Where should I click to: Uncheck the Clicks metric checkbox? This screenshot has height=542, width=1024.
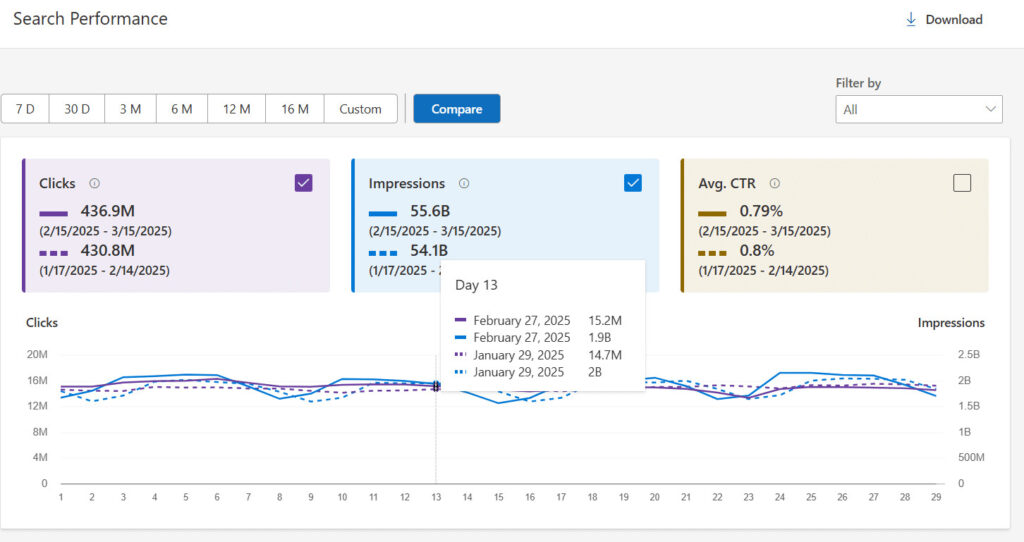click(304, 182)
